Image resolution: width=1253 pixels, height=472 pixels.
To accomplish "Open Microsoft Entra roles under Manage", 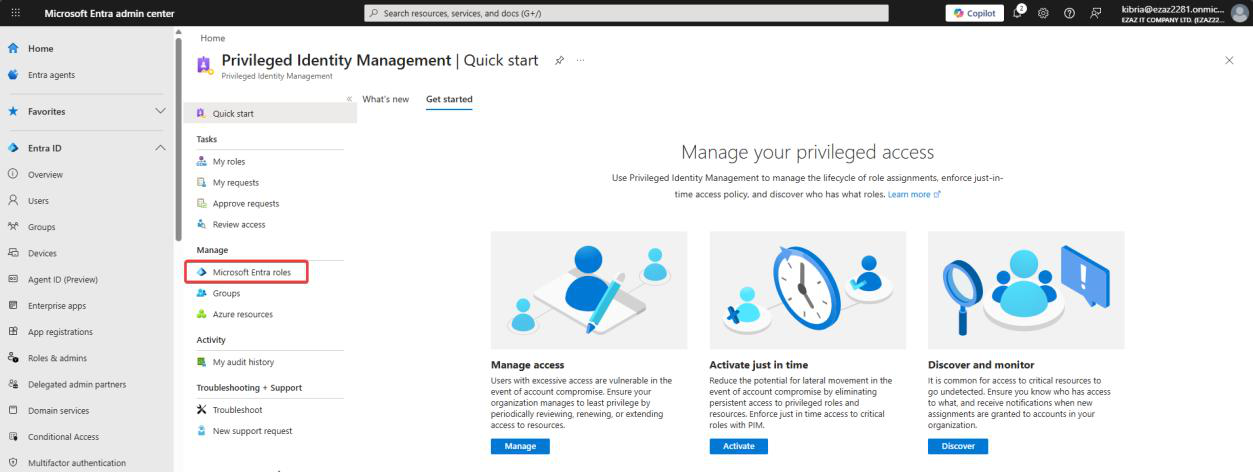I will pos(246,272).
